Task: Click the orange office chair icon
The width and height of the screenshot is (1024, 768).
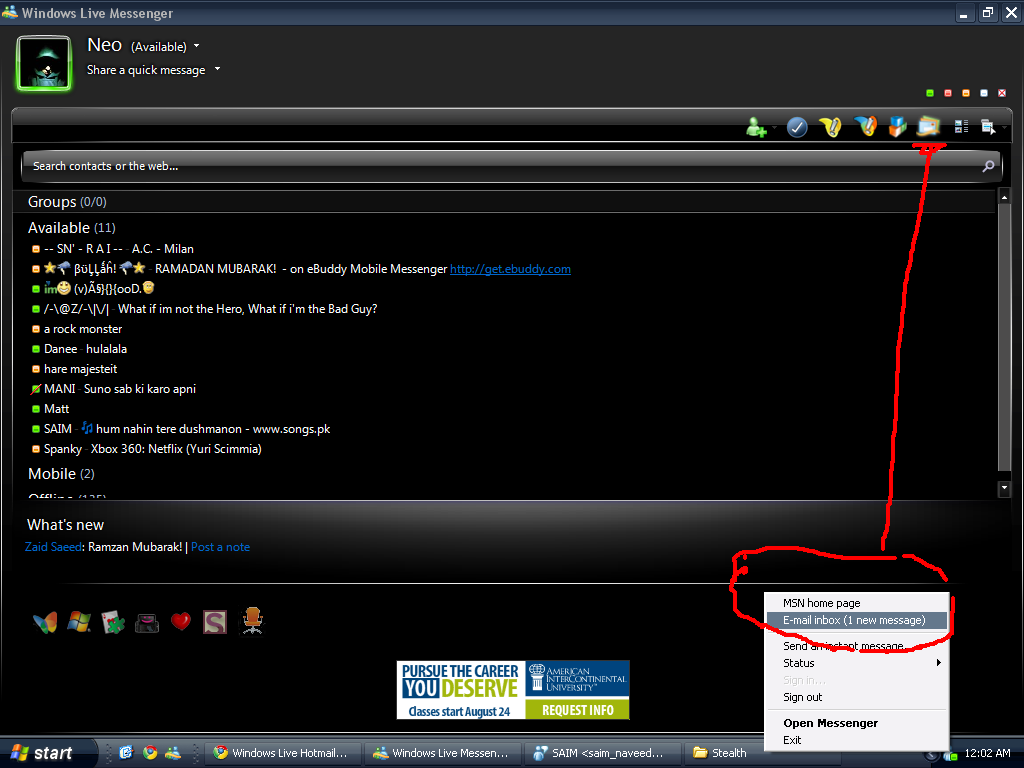Action: tap(252, 621)
